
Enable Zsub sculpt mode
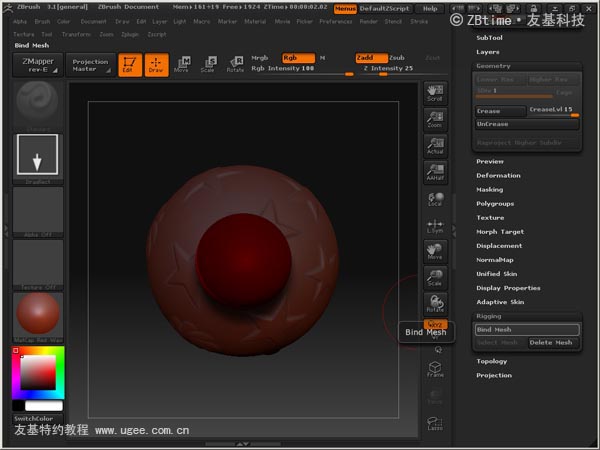point(397,58)
